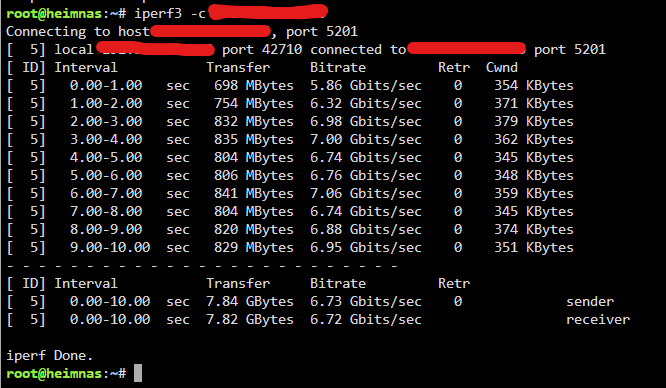The height and width of the screenshot is (388, 666).
Task: Click the Cwnd column header
Action: pos(502,67)
